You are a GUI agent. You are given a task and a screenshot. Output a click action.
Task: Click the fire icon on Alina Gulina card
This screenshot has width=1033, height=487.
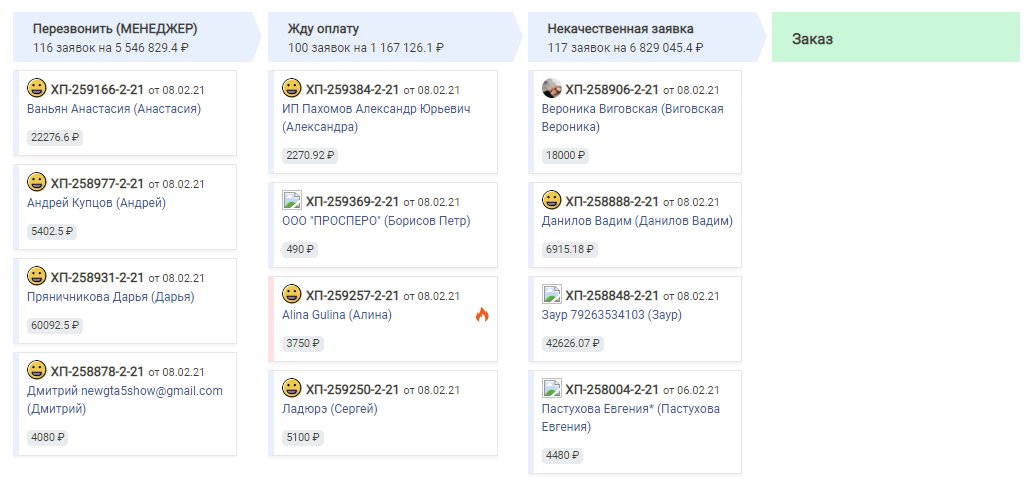[482, 315]
